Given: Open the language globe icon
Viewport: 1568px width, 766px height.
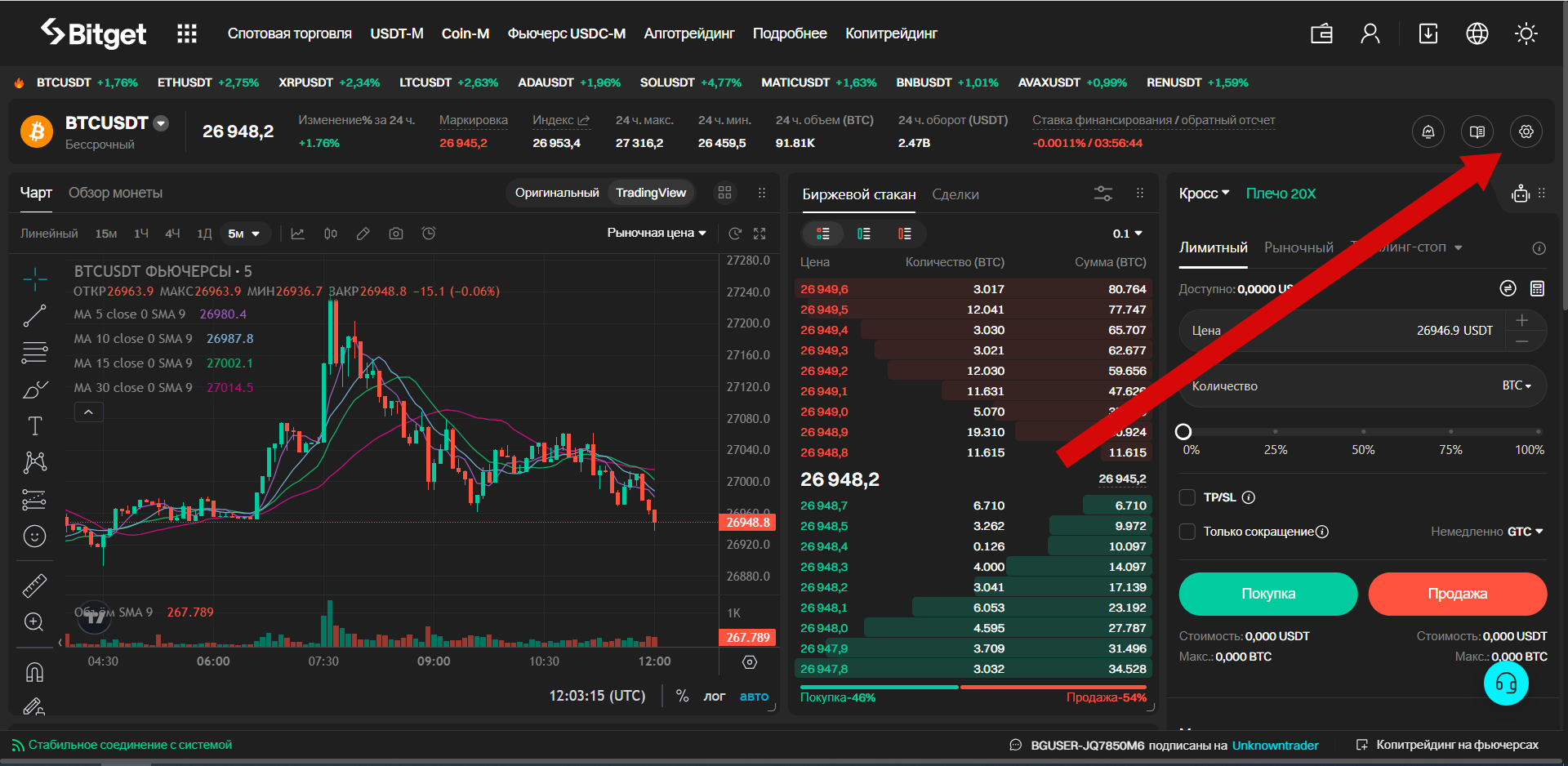Looking at the screenshot, I should 1477,33.
